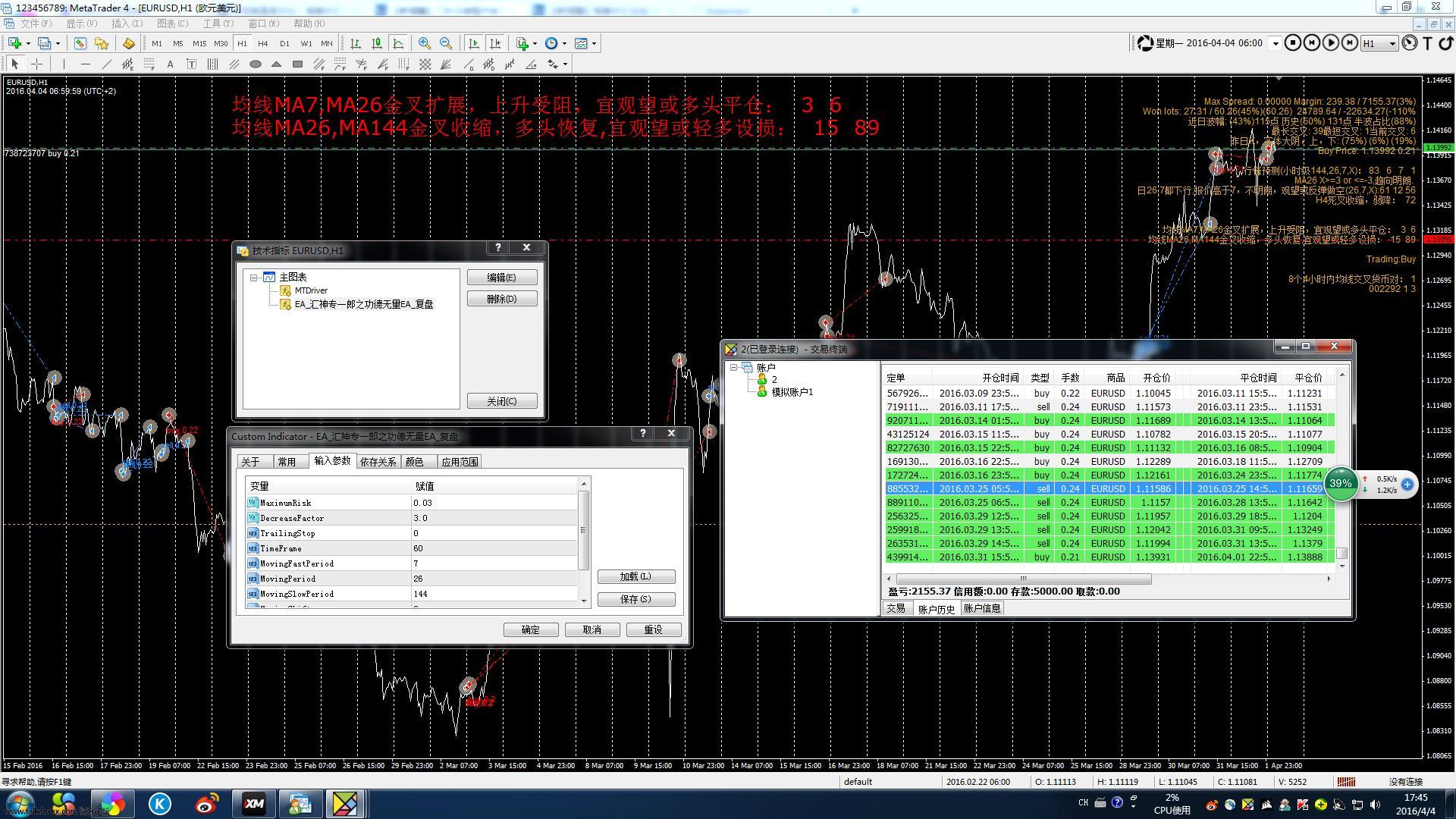Click the 加载(L) button
The width and height of the screenshot is (1456, 819).
tap(635, 576)
